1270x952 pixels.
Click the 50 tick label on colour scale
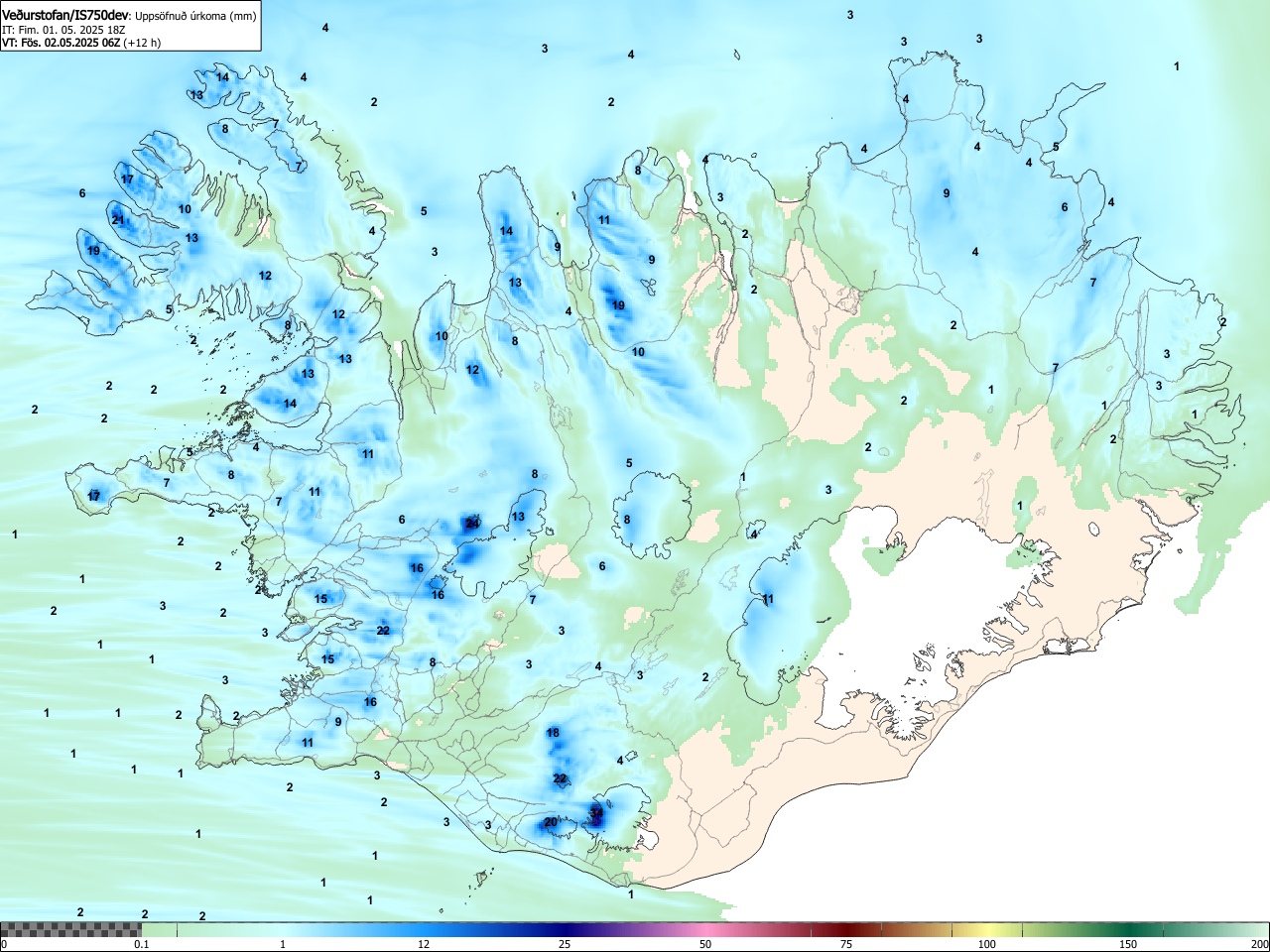tap(705, 944)
